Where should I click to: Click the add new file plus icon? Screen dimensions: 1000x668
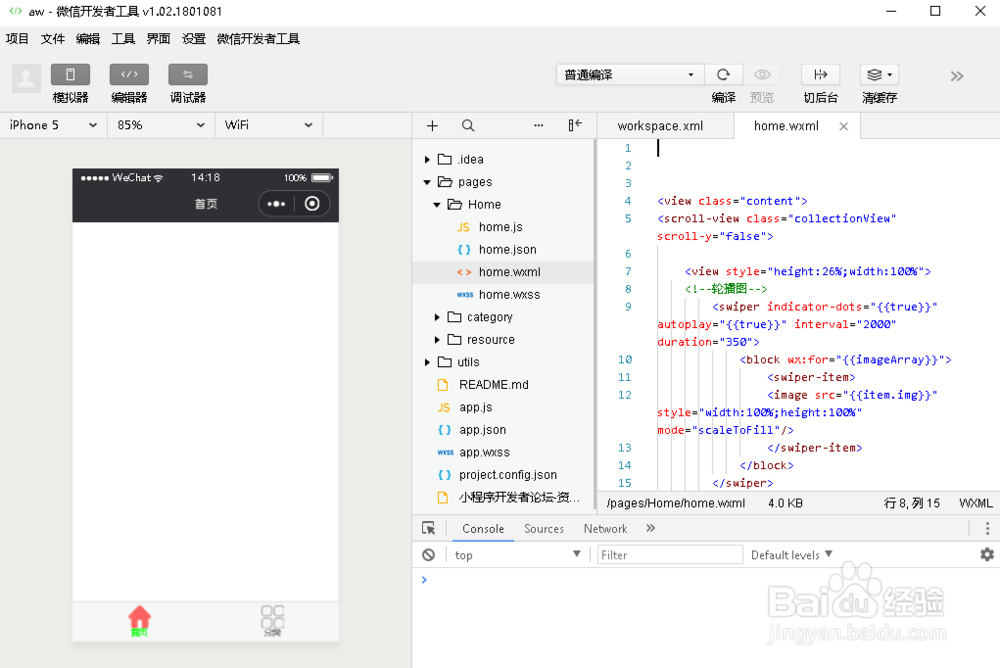(432, 126)
